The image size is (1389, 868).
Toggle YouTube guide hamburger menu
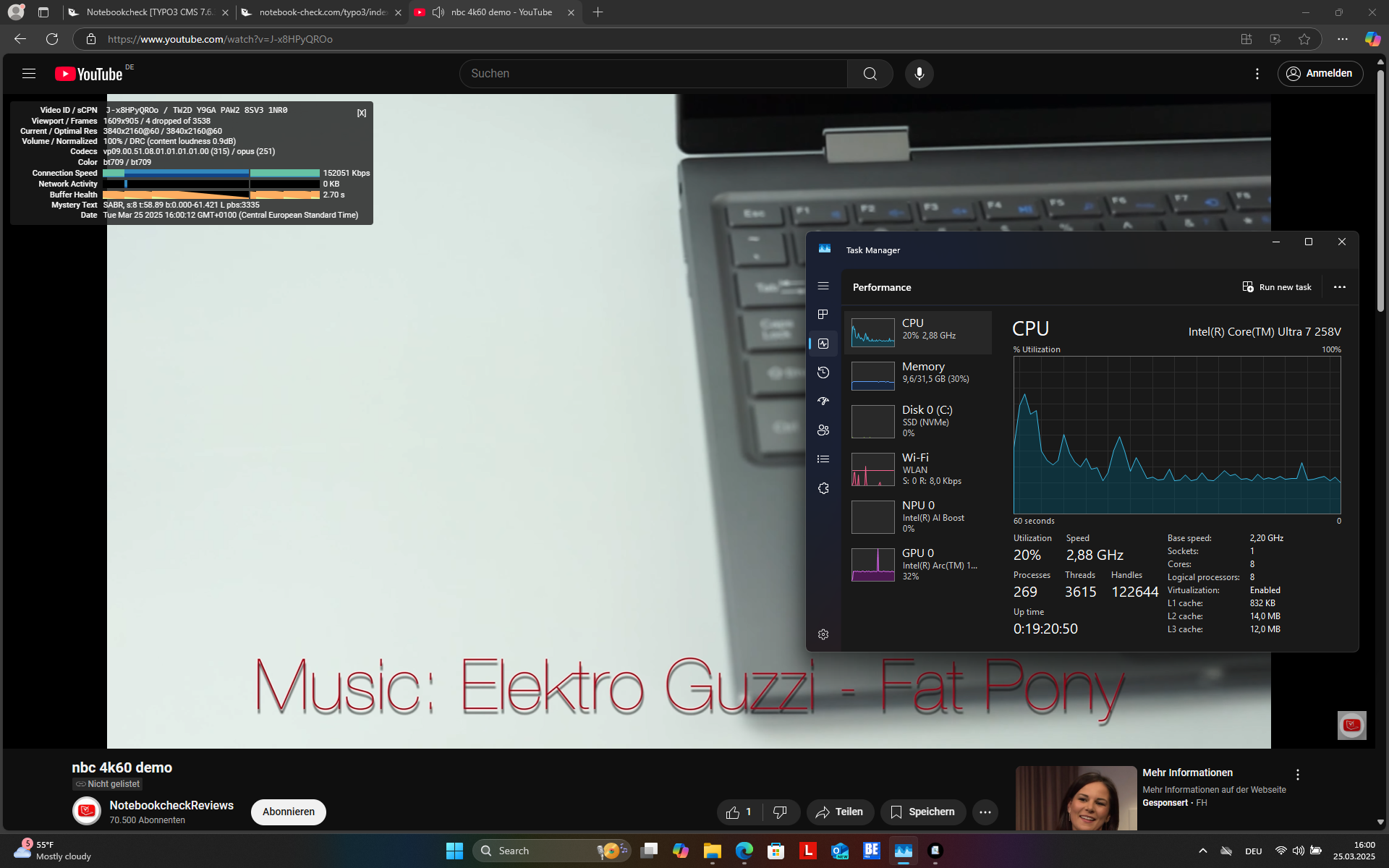(29, 74)
